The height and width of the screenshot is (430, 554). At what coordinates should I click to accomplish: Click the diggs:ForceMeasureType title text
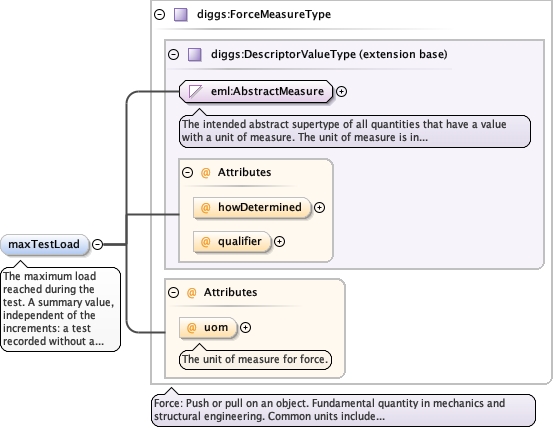click(264, 14)
